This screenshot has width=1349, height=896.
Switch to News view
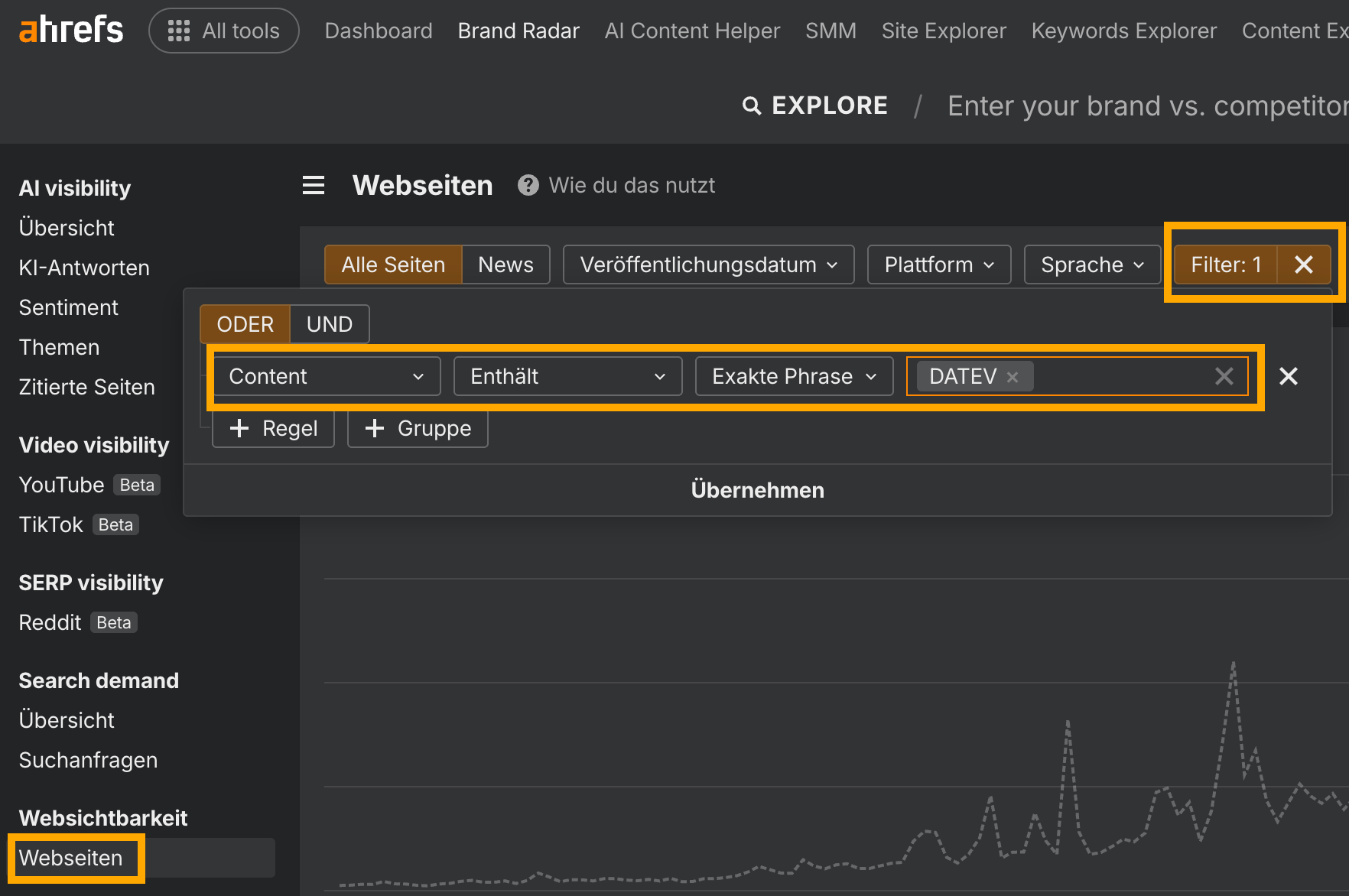point(505,265)
